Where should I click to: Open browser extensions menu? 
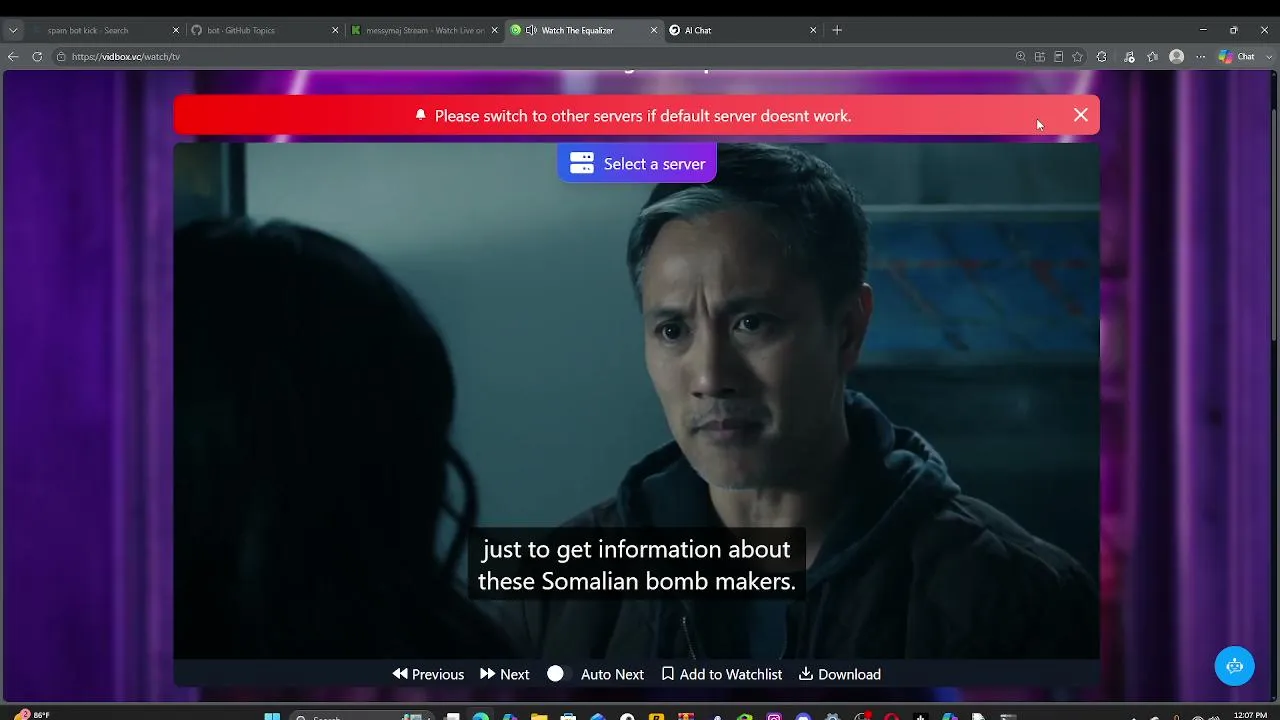(x=1102, y=57)
